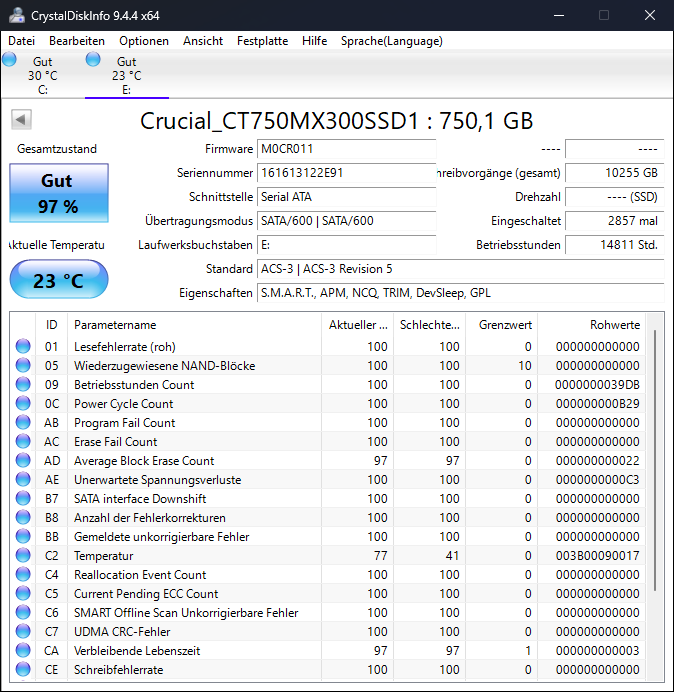
Task: Click raw value 000000000022
Action: pos(598,461)
